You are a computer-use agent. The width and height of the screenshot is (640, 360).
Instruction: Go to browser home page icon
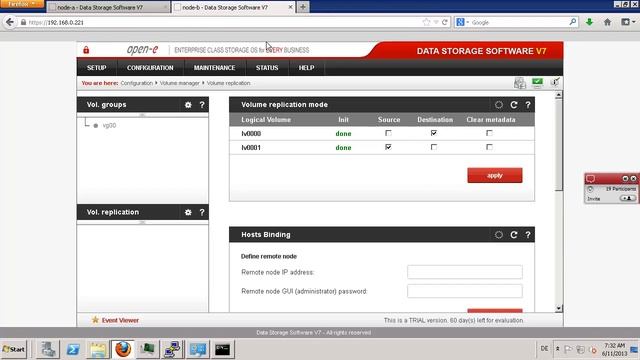pyautogui.click(x=607, y=22)
